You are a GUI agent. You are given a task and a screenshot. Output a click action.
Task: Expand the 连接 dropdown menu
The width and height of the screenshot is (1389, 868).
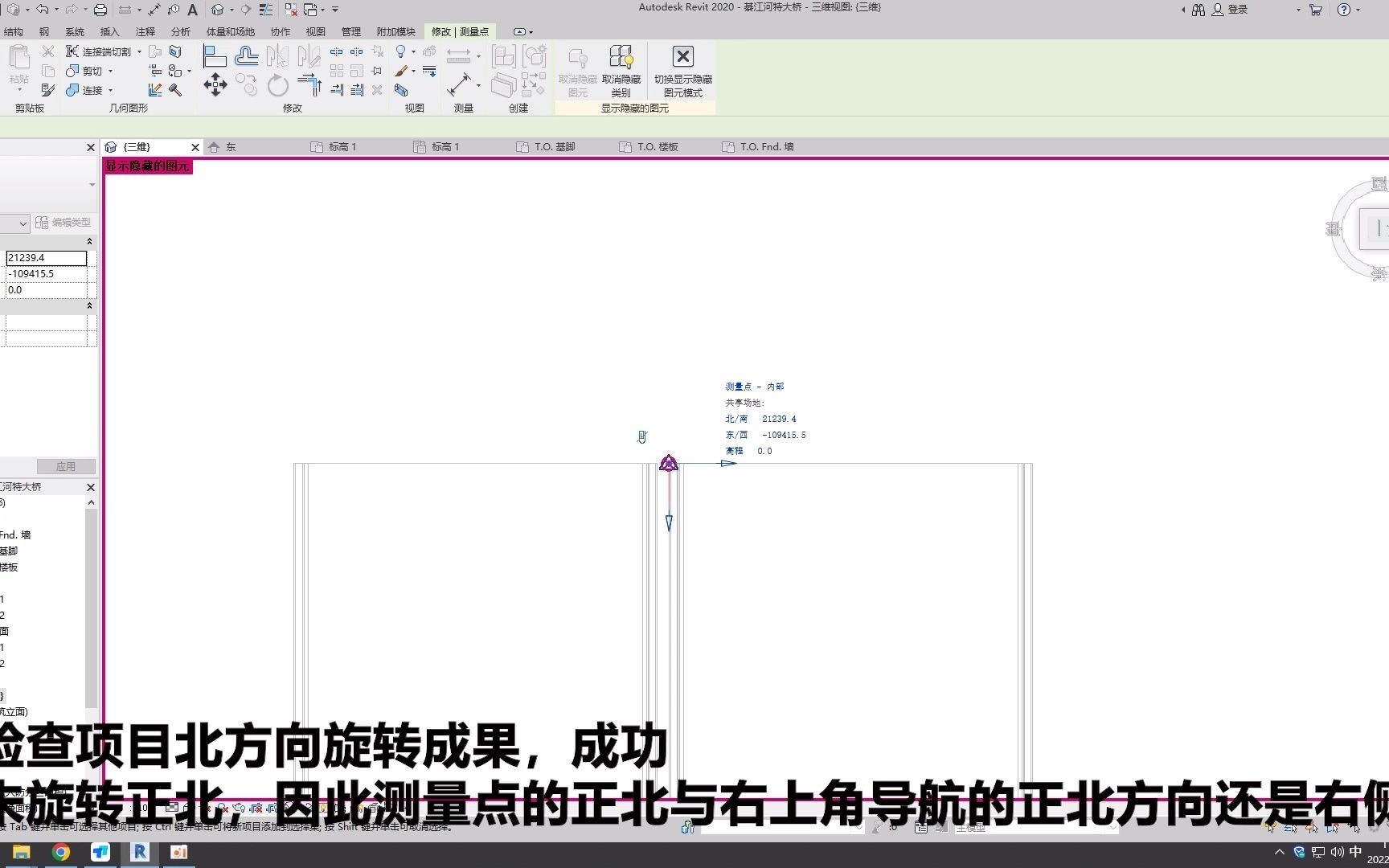click(x=110, y=91)
